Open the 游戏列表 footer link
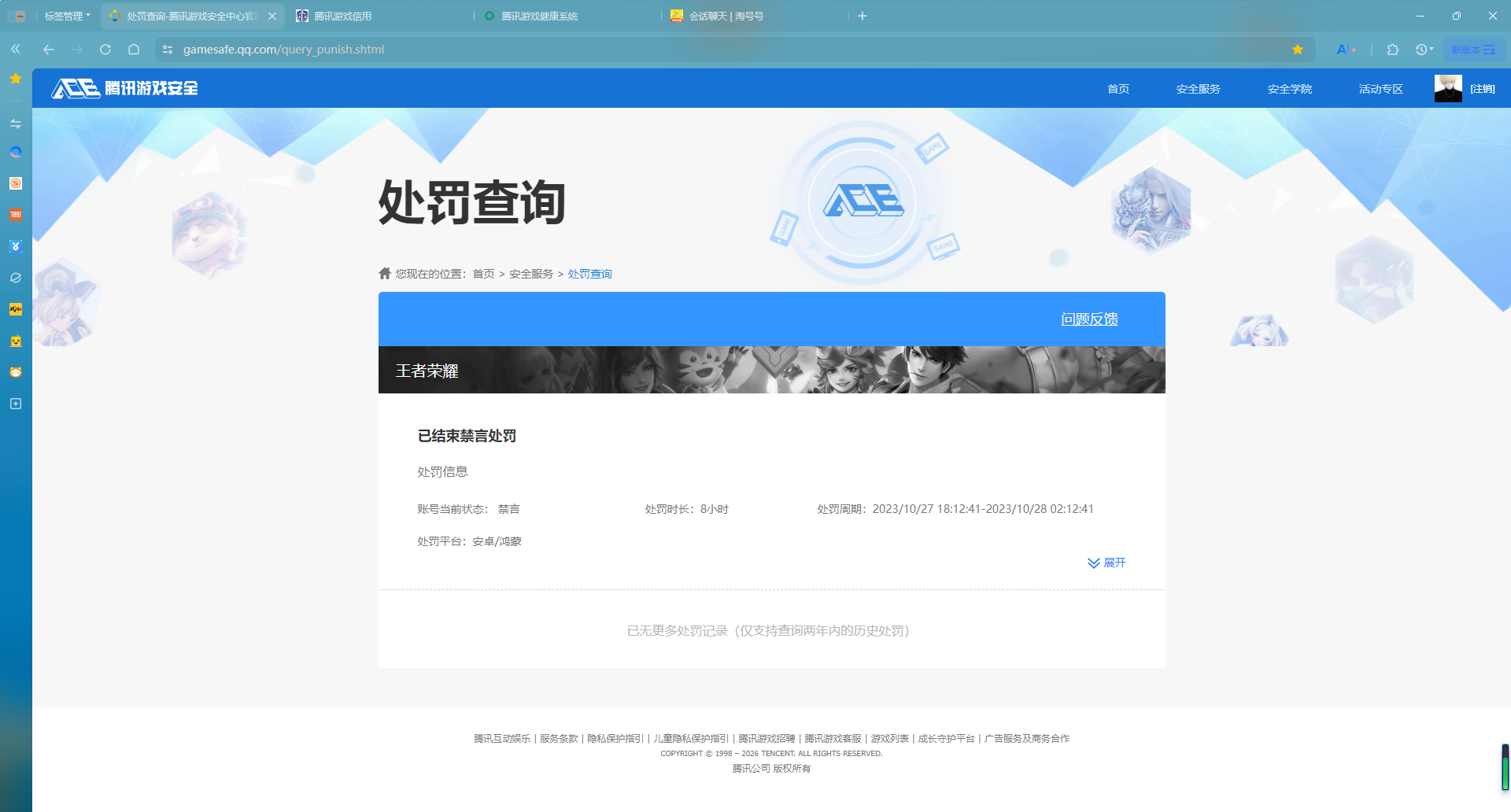This screenshot has width=1511, height=812. [889, 738]
